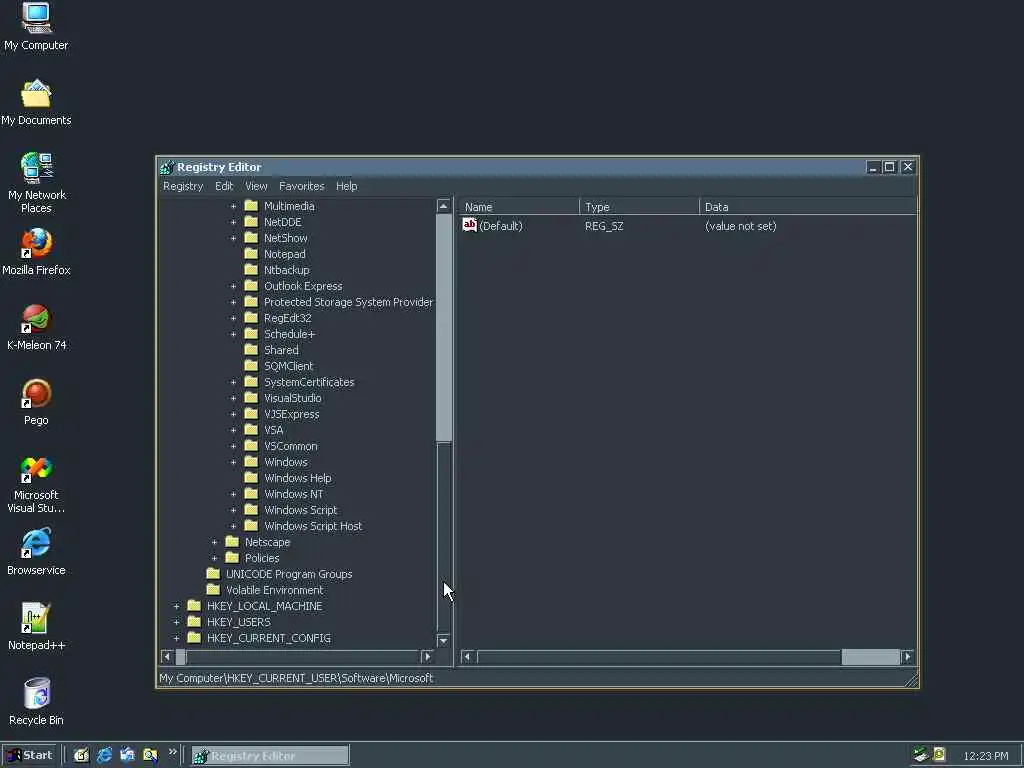The image size is (1024, 768).
Task: Open the Pego desktop shortcut
Action: tap(36, 402)
